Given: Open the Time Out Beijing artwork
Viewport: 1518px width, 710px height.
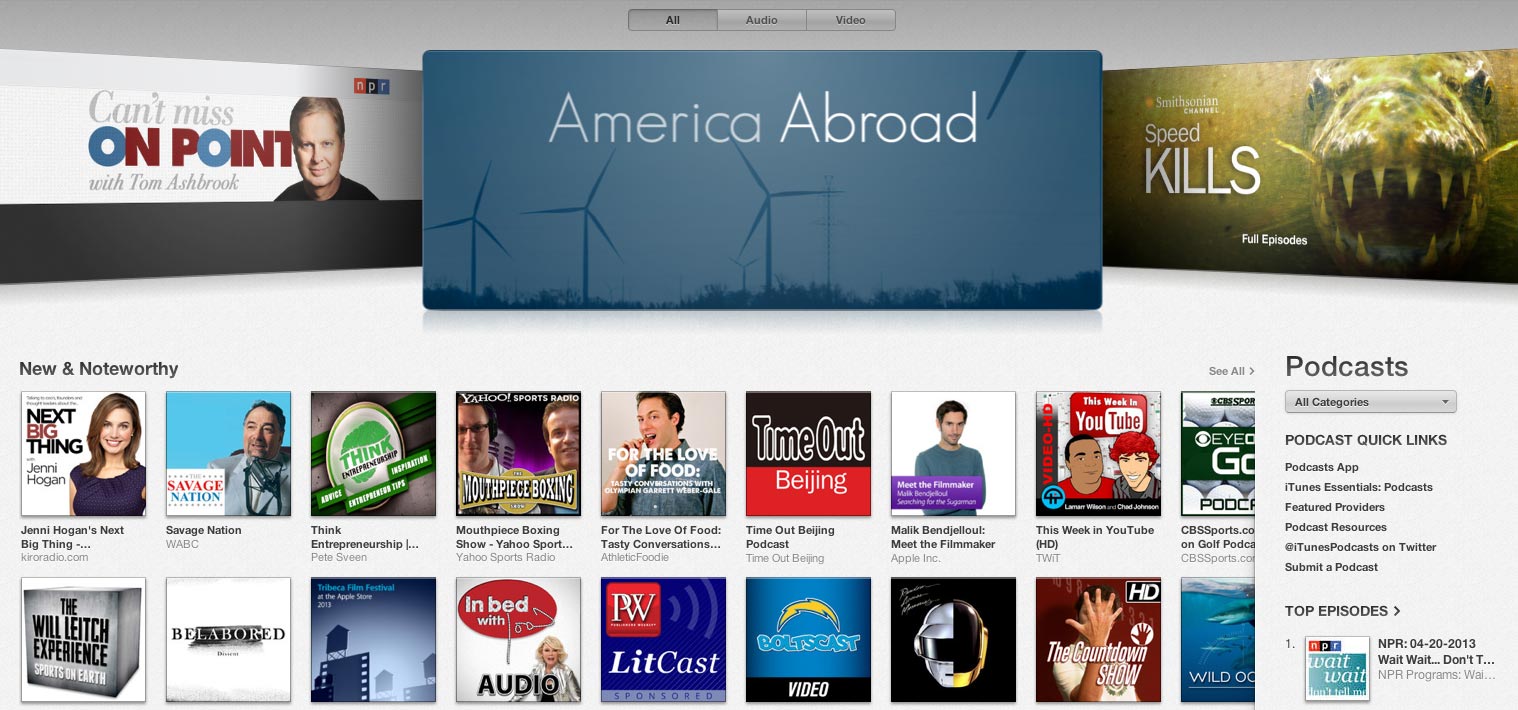Looking at the screenshot, I should pos(808,454).
